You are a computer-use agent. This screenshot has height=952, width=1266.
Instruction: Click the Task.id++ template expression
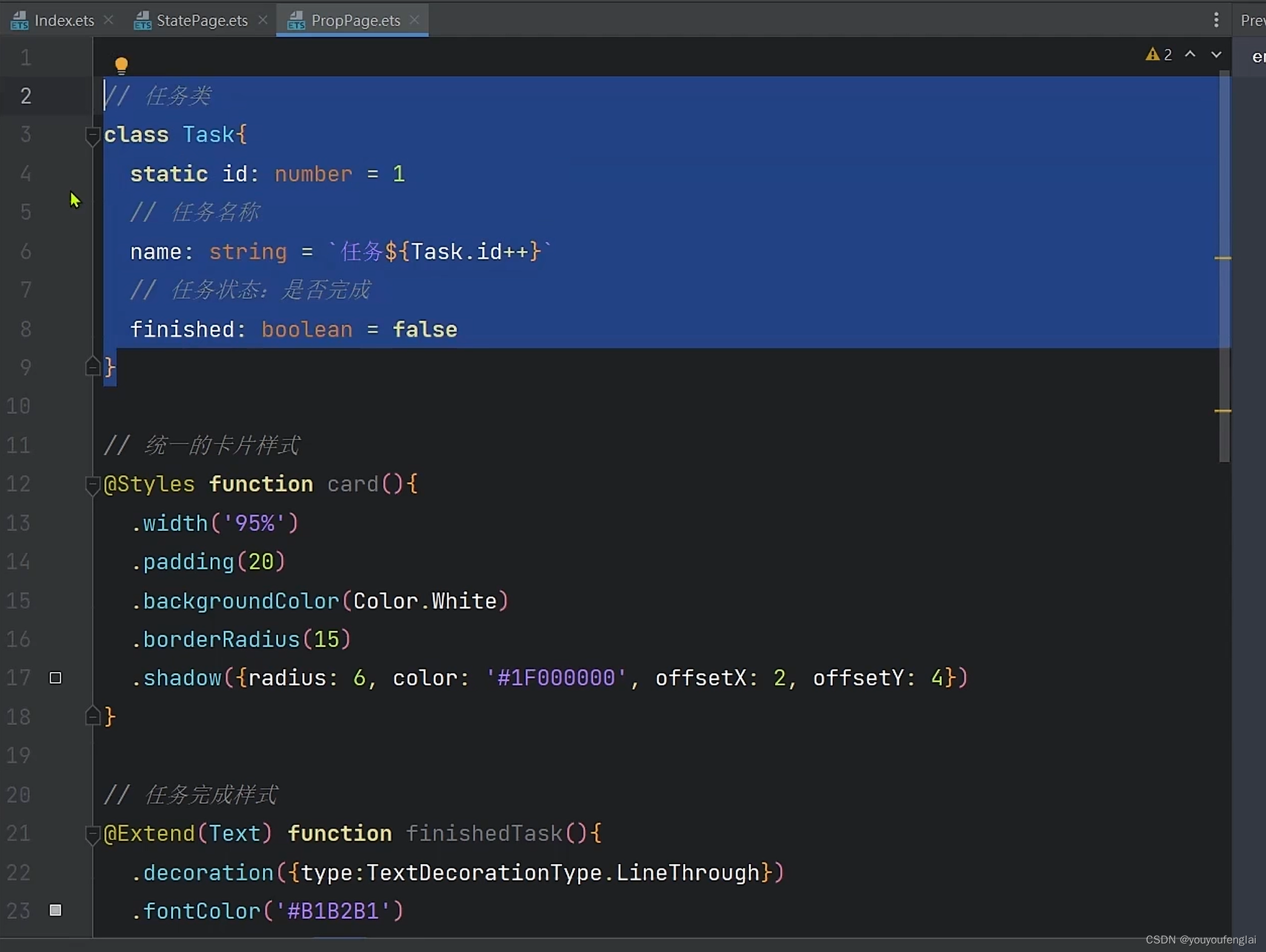pos(470,251)
